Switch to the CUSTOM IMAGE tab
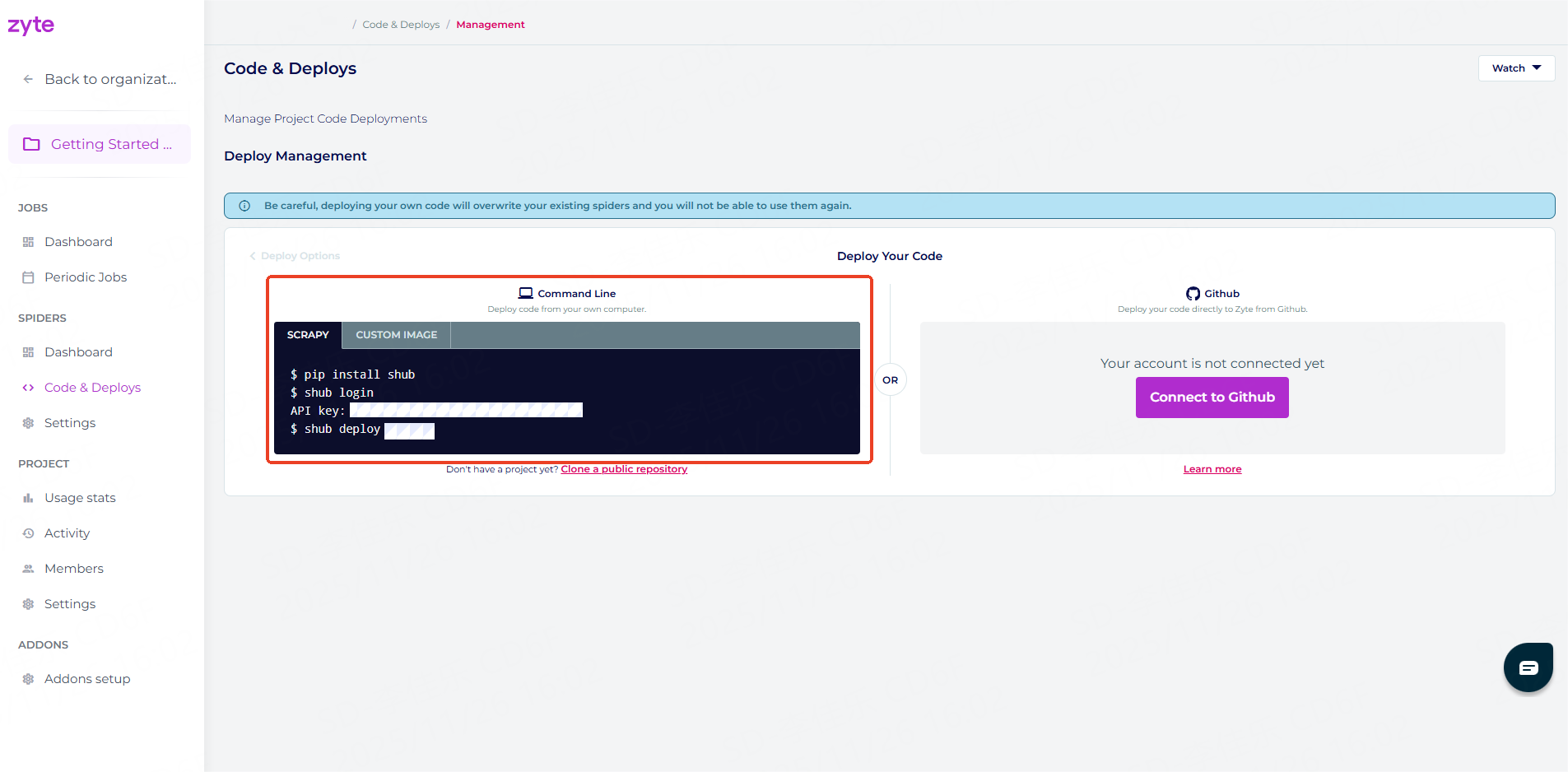 click(396, 335)
